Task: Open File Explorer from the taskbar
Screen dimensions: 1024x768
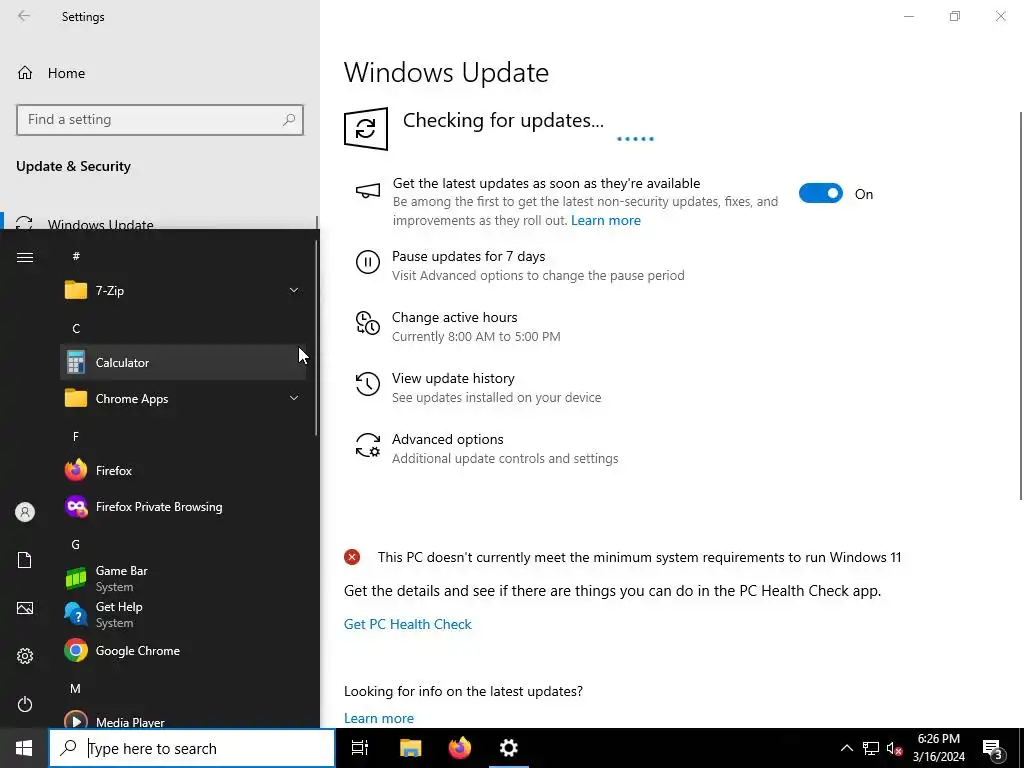Action: [410, 748]
